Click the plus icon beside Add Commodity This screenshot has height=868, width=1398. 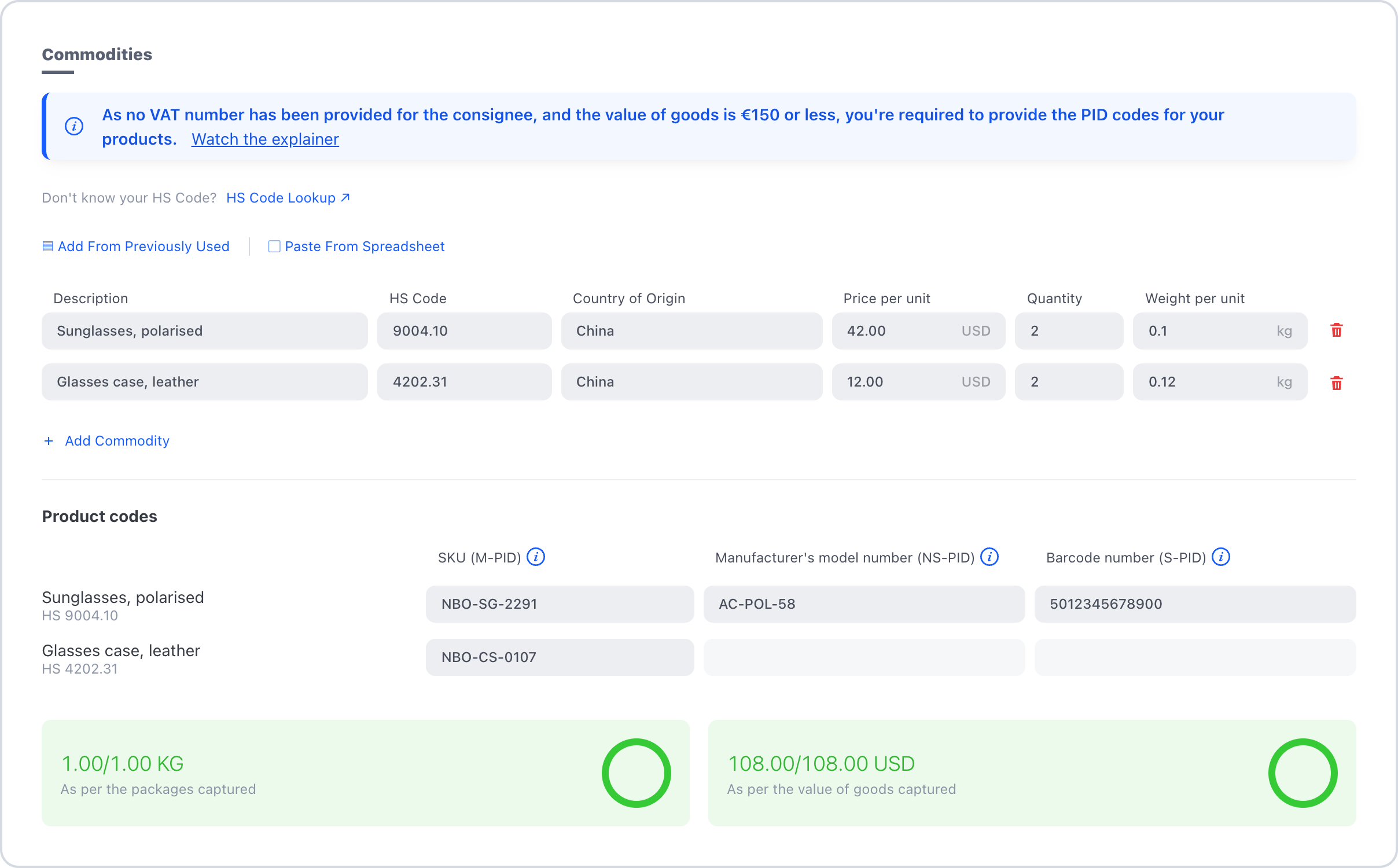coord(49,441)
